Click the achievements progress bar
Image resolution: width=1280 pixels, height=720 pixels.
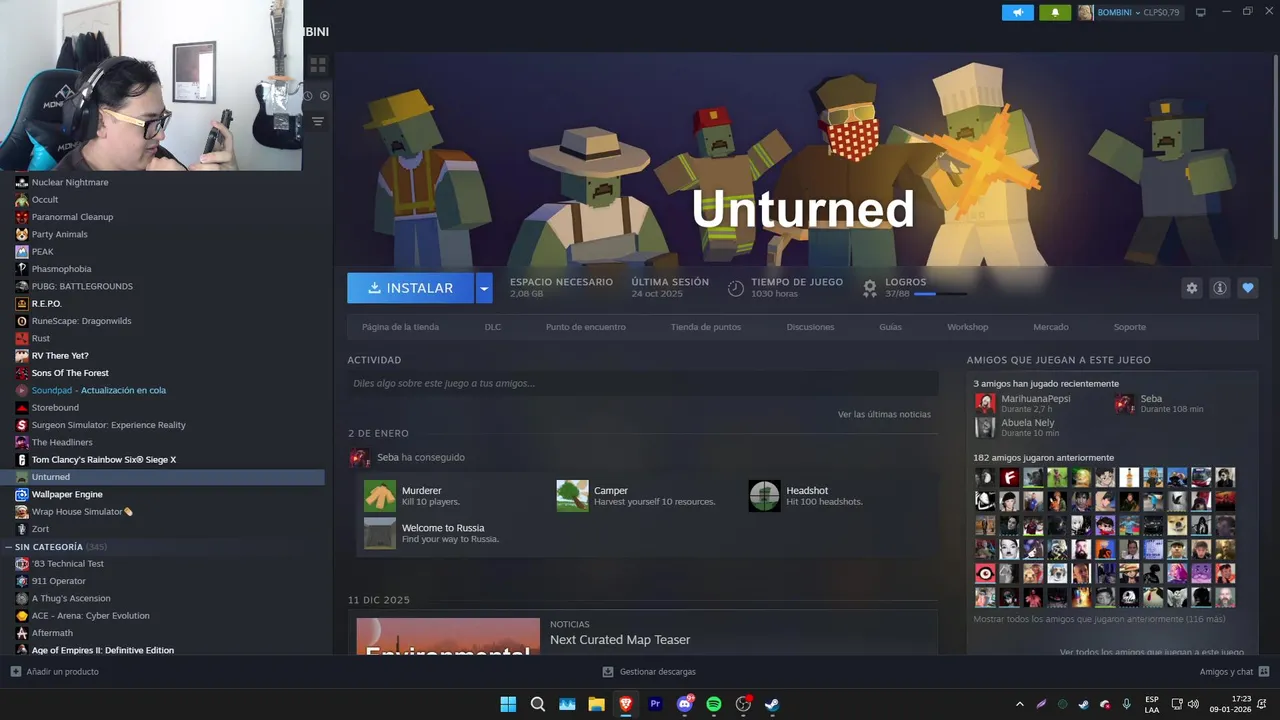(x=940, y=294)
